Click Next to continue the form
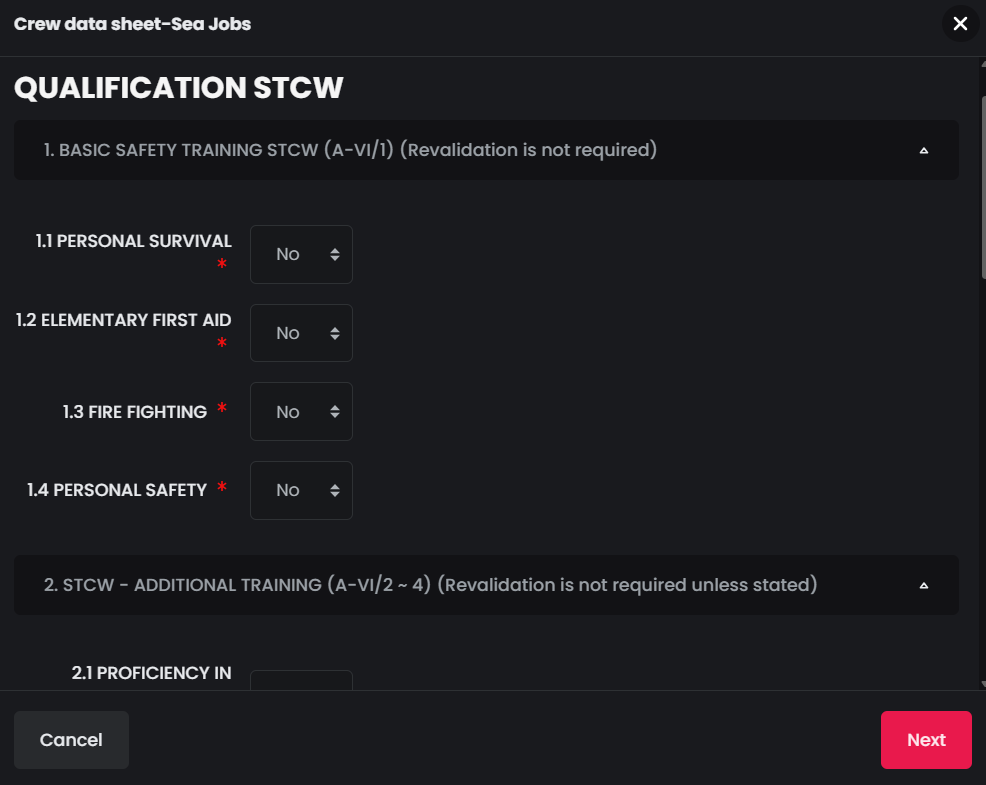This screenshot has width=986, height=785. 926,740
